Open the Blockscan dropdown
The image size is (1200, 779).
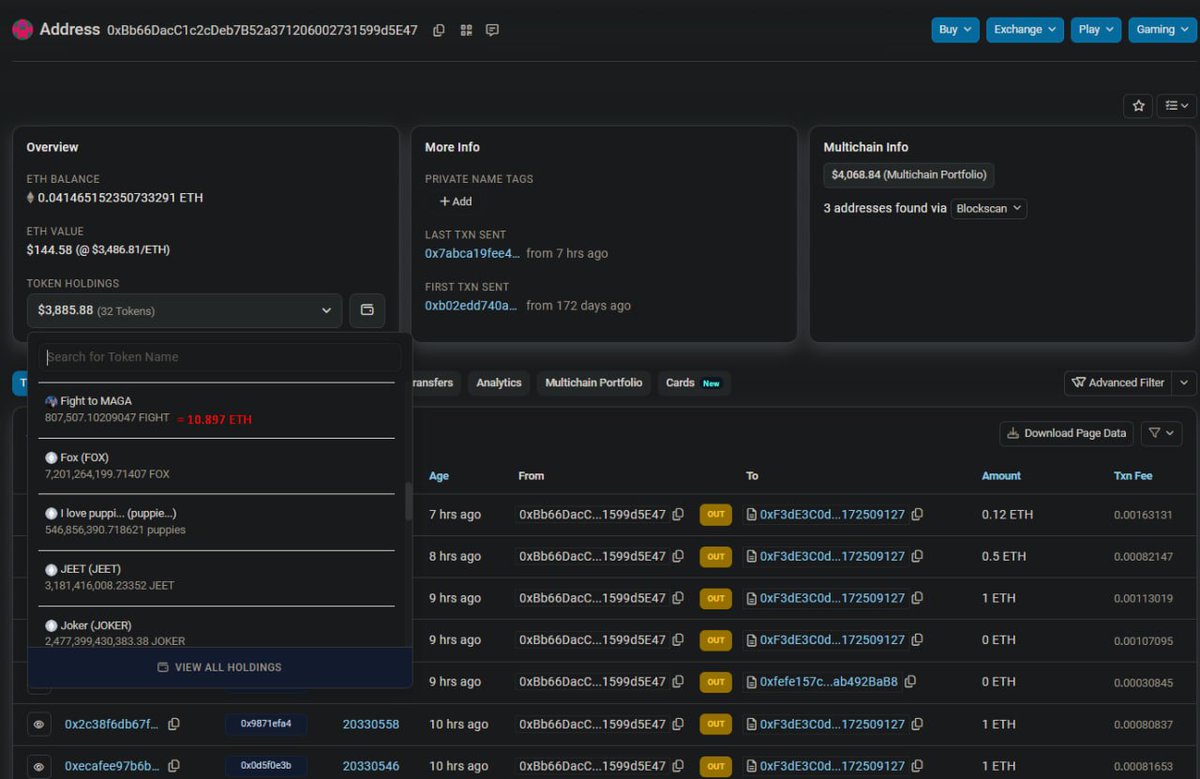point(988,209)
